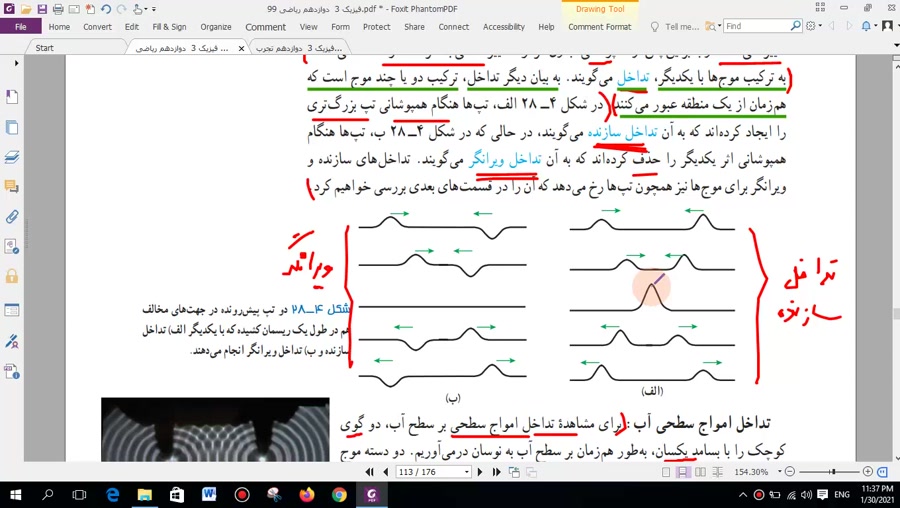Open Microsoft Word from the taskbar
This screenshot has height=508, width=900.
[209, 494]
